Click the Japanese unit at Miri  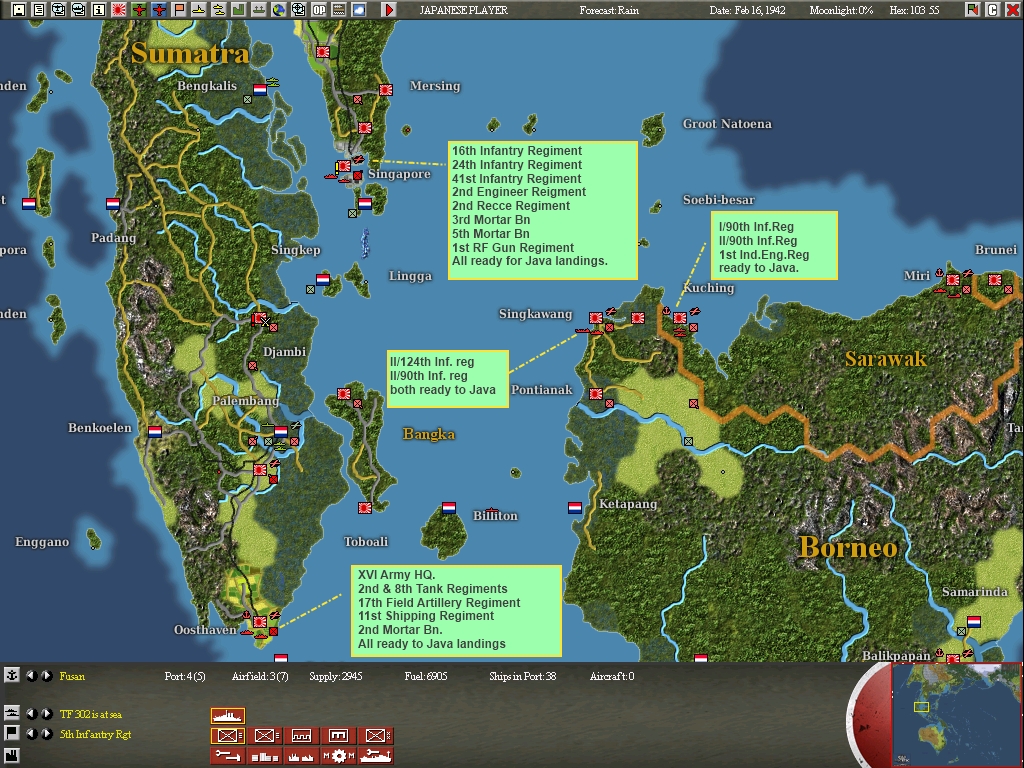pyautogui.click(x=953, y=280)
